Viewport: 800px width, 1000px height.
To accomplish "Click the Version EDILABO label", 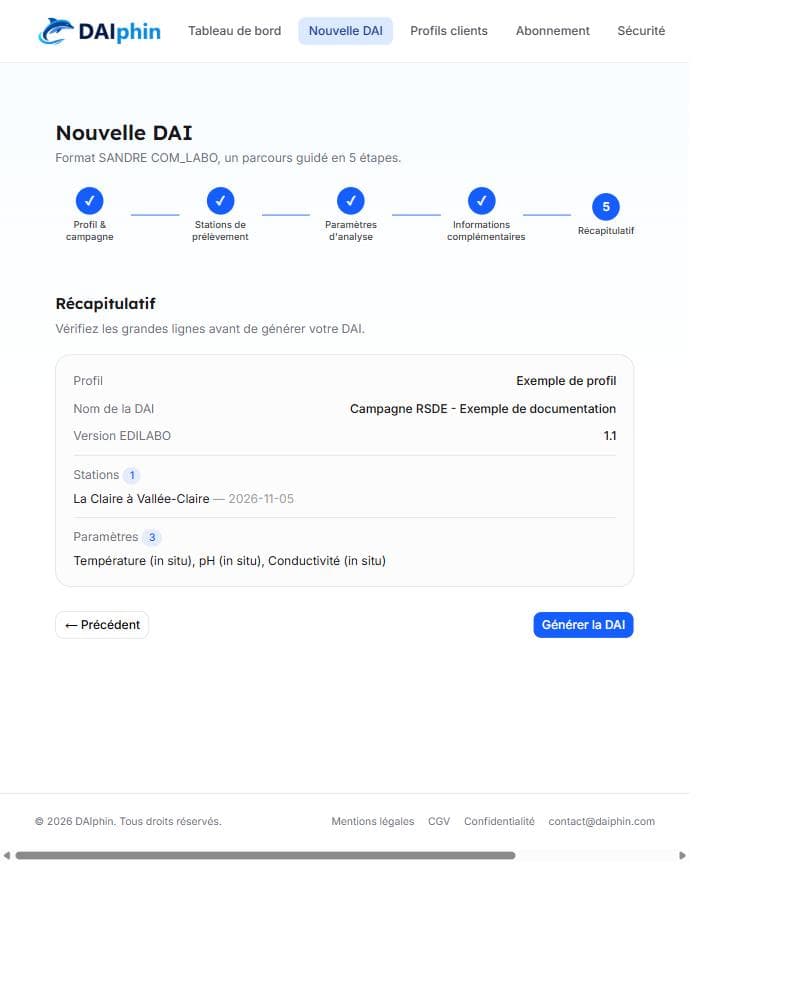I will [122, 436].
